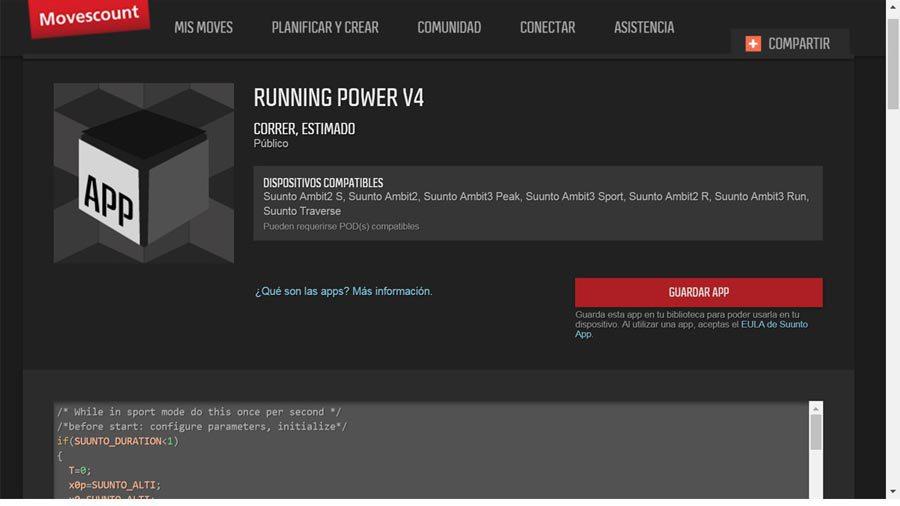Click the Dispositivos Compatibles heading

323,183
